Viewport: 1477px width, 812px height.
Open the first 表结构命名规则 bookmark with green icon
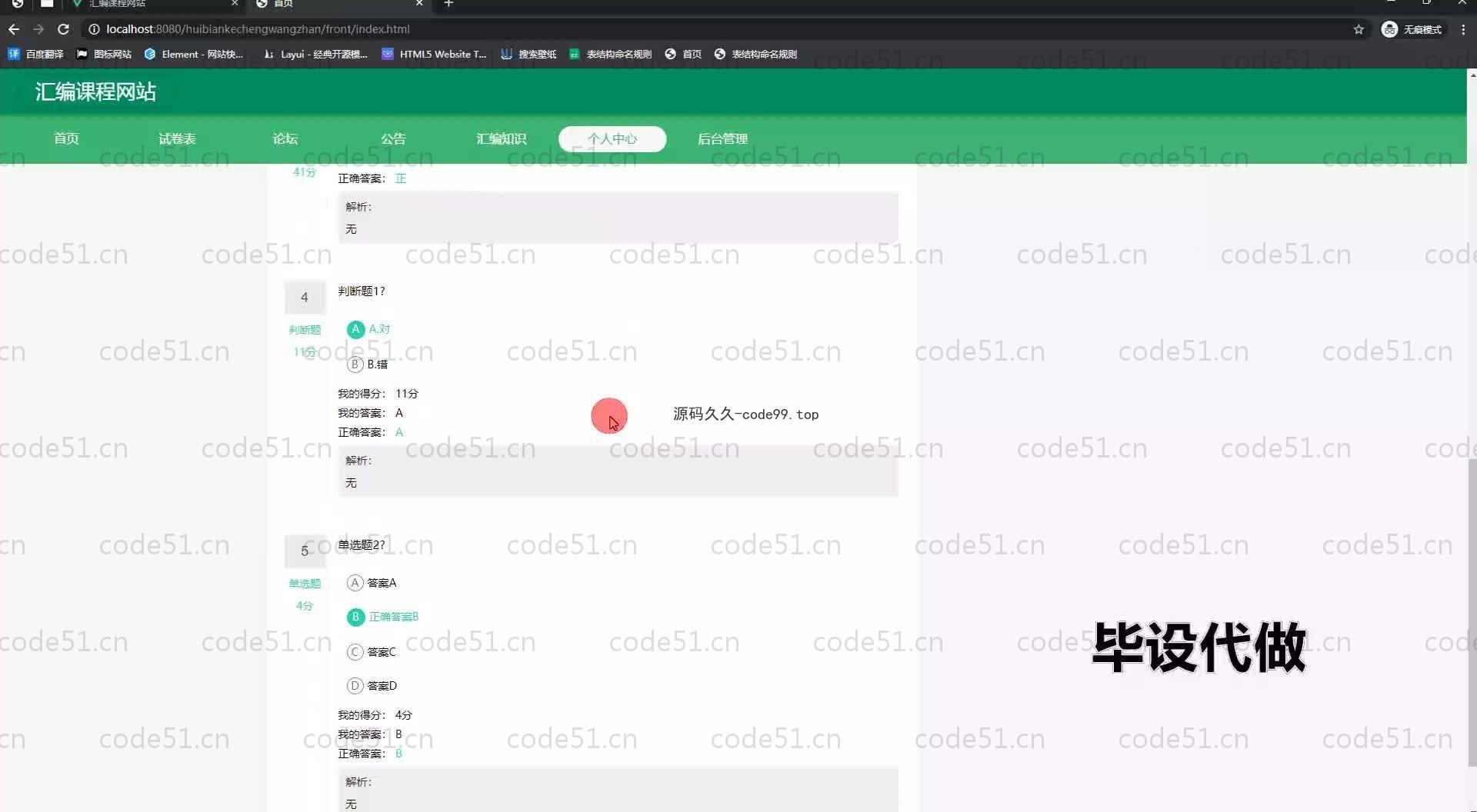point(610,54)
